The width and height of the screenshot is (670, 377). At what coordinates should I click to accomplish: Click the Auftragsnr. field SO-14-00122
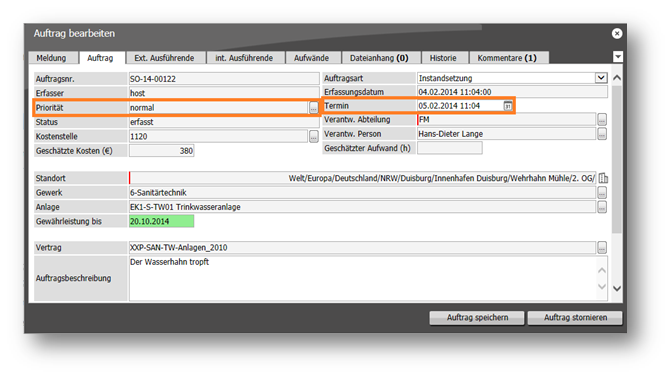pos(224,79)
